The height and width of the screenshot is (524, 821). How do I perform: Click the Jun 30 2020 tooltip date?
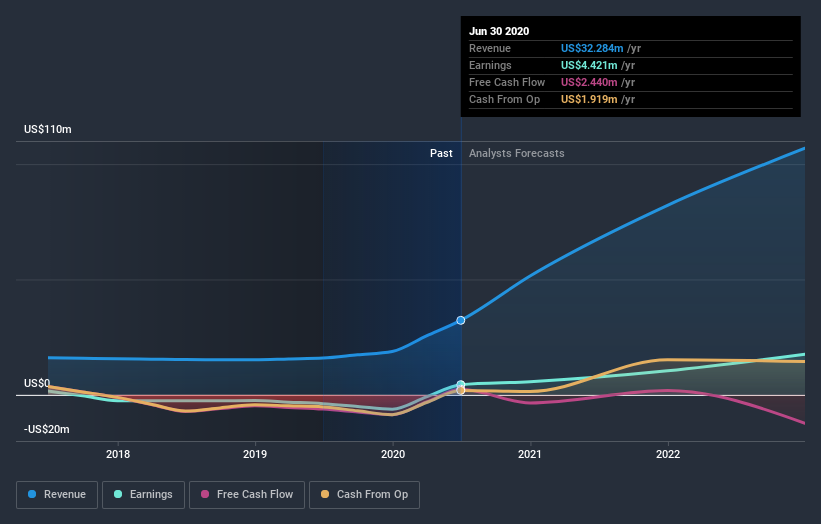tap(499, 31)
